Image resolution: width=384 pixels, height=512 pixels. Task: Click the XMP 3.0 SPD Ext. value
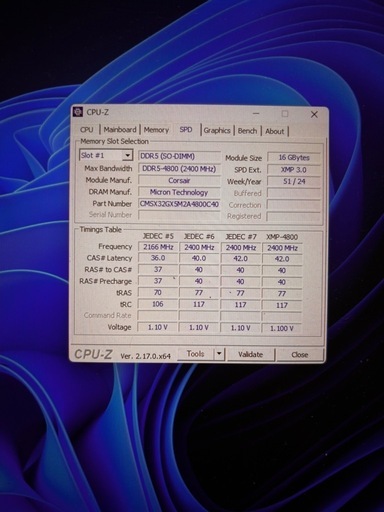click(294, 170)
